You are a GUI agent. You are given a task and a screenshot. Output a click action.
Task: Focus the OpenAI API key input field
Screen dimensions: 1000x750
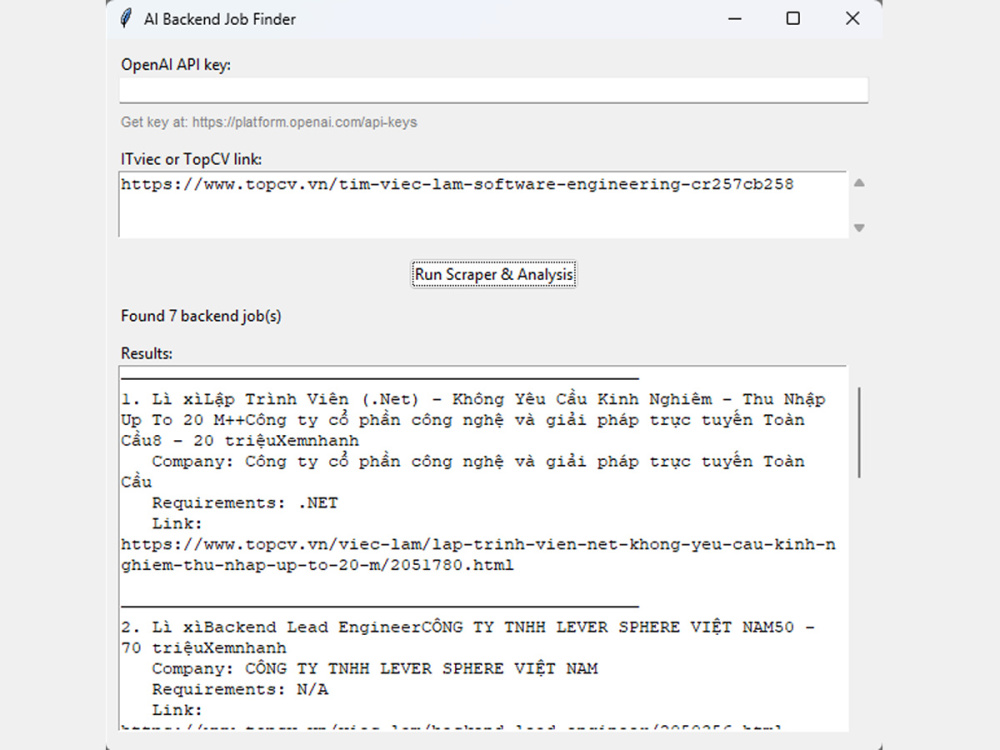coord(494,90)
